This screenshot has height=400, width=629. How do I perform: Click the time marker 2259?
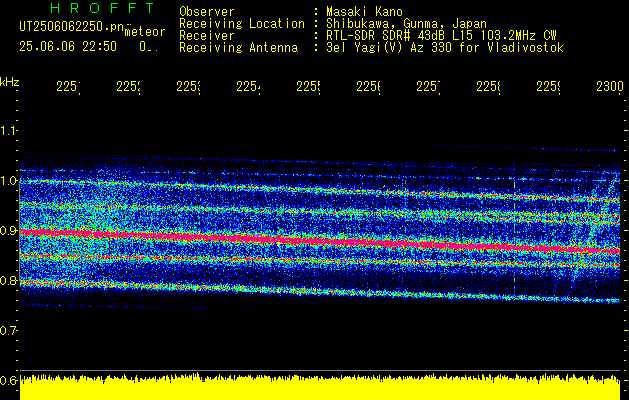[549, 87]
